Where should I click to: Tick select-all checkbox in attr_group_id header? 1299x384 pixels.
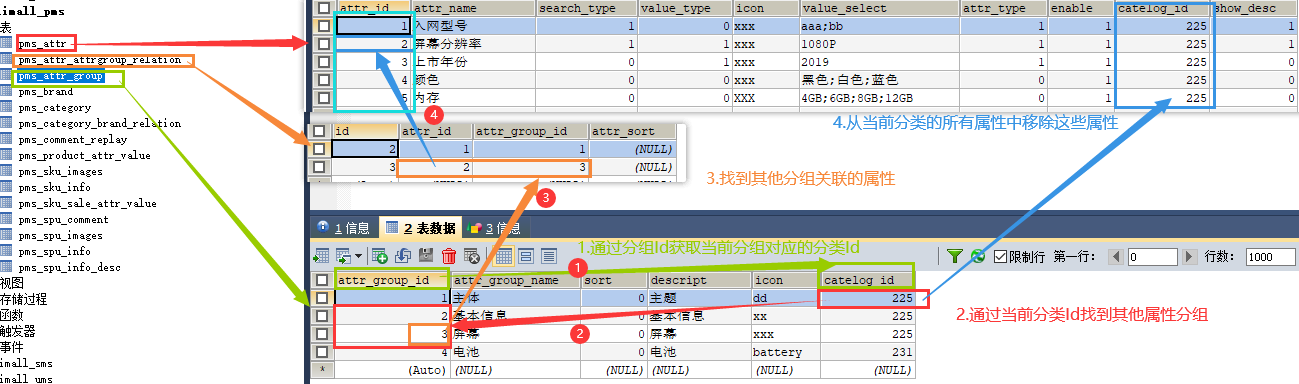click(x=321, y=280)
